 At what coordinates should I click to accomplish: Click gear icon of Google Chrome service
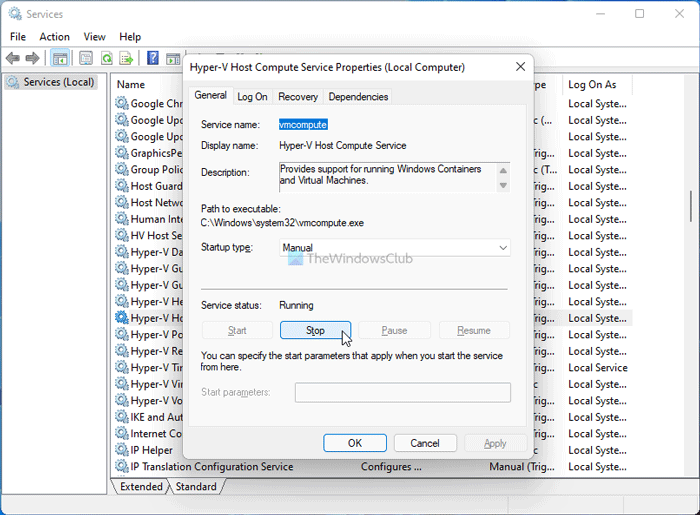[x=122, y=103]
